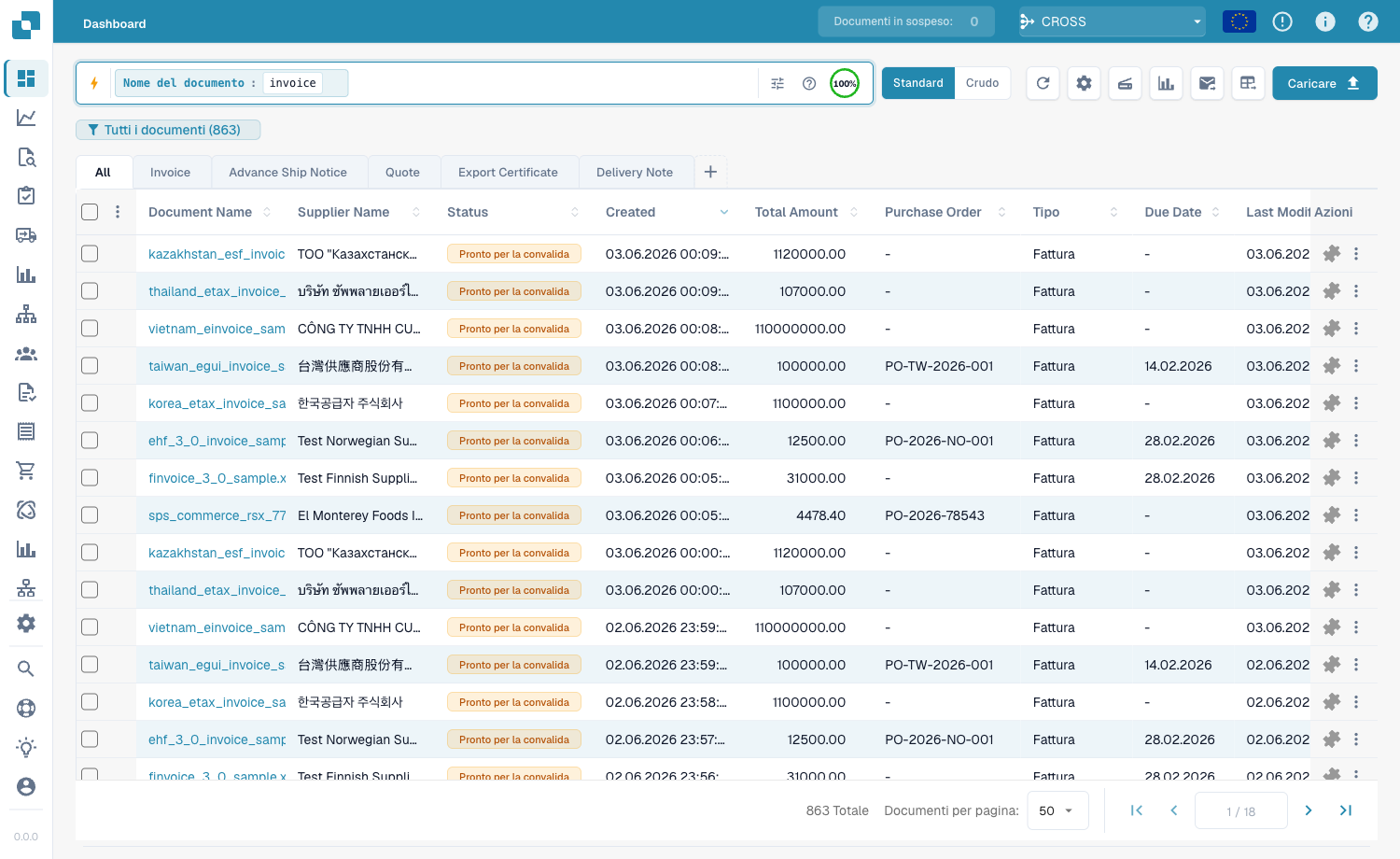Click the Caricare upload button
The height and width of the screenshot is (859, 1400).
pos(1324,83)
